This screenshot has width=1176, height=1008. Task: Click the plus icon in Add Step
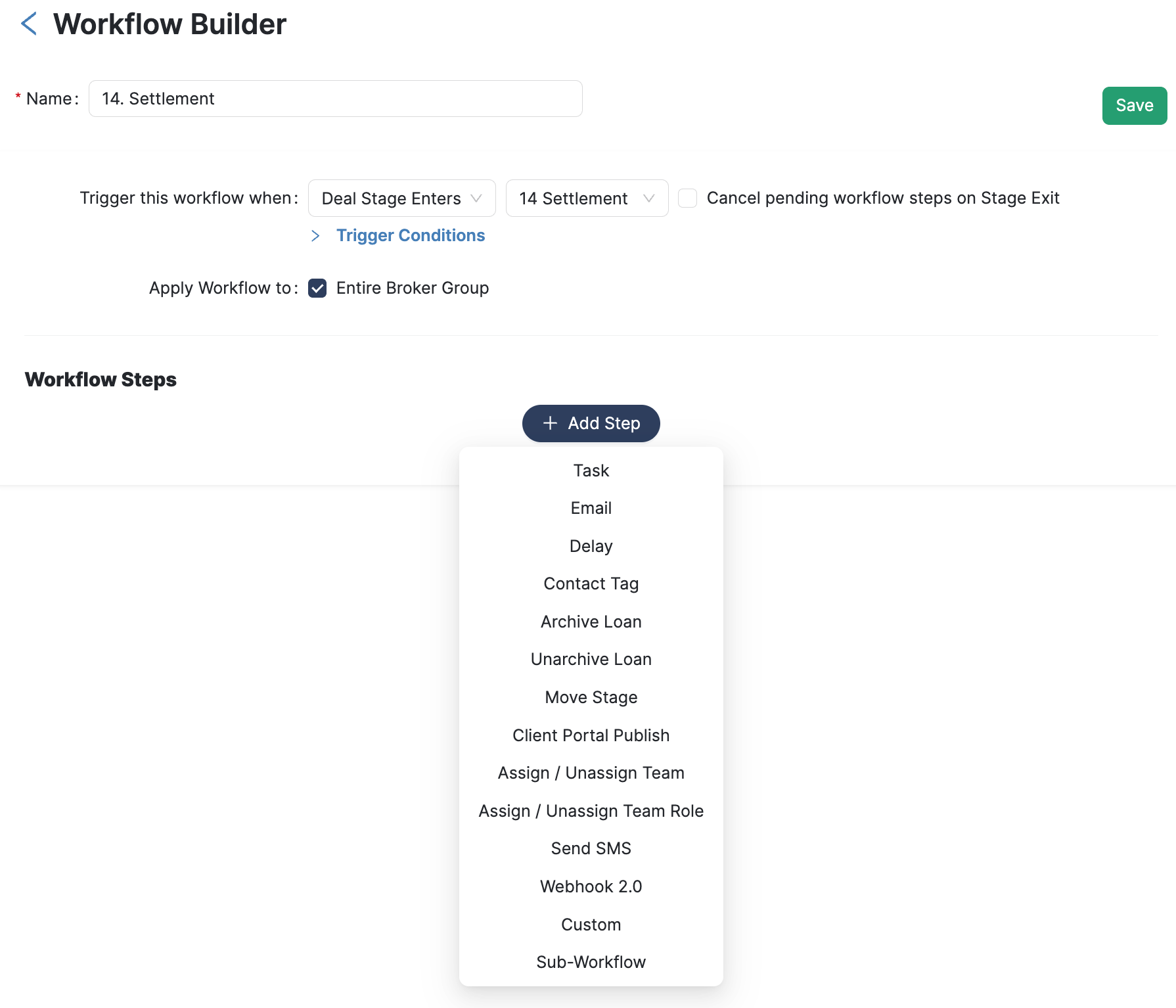pyautogui.click(x=550, y=423)
